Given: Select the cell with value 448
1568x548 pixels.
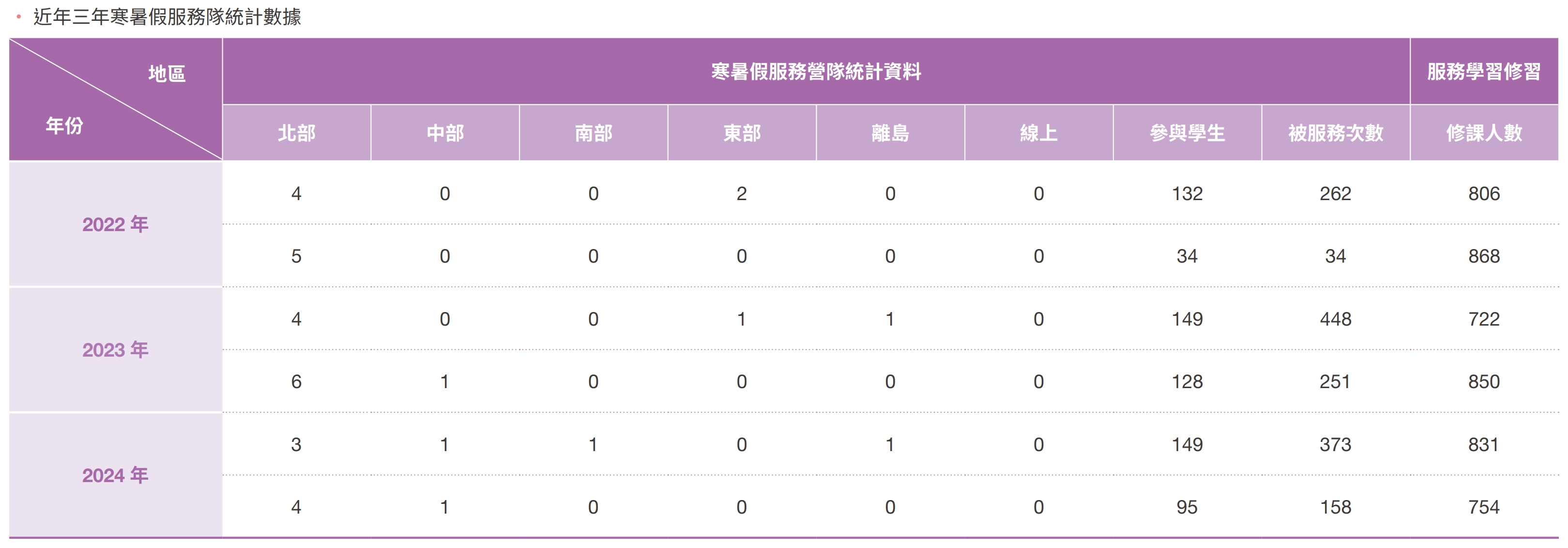Looking at the screenshot, I should tap(1336, 319).
